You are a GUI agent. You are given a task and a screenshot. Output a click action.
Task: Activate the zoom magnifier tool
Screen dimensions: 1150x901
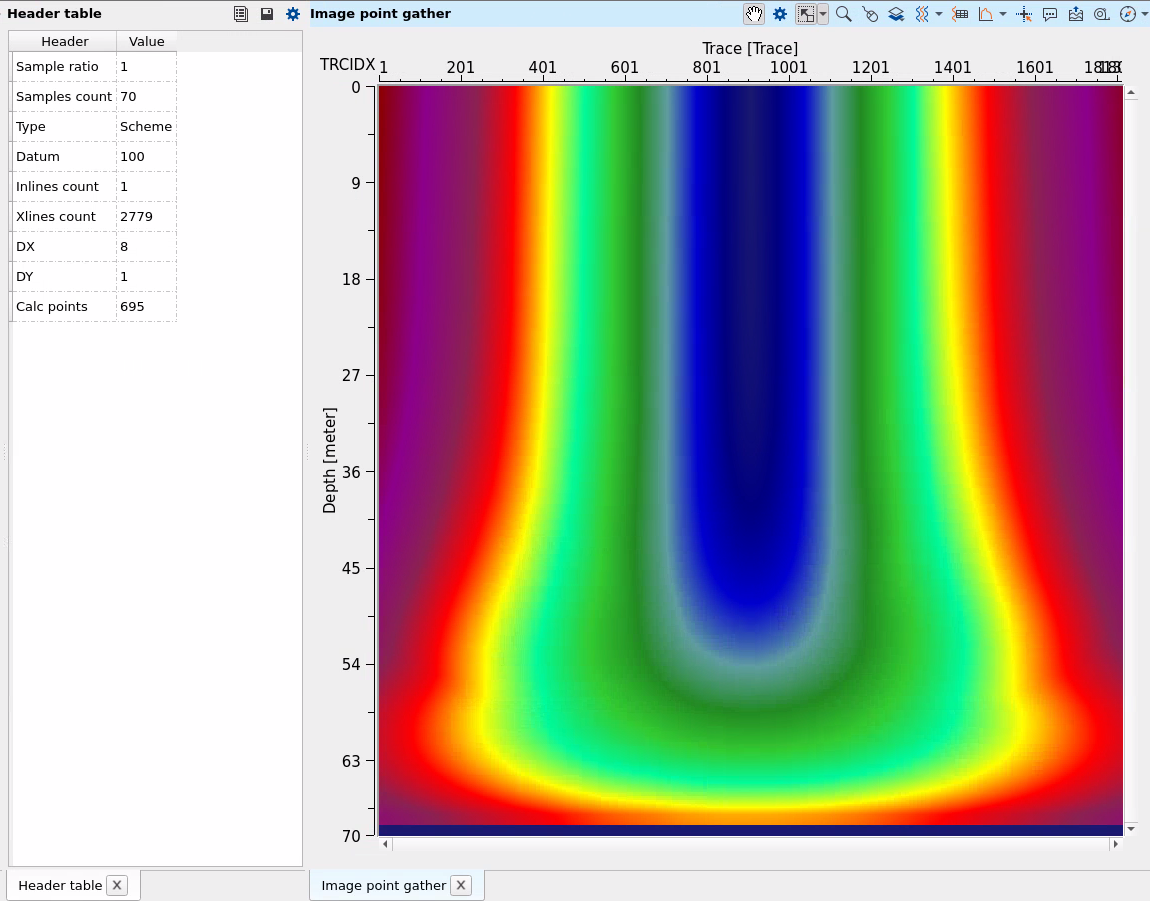click(x=843, y=14)
